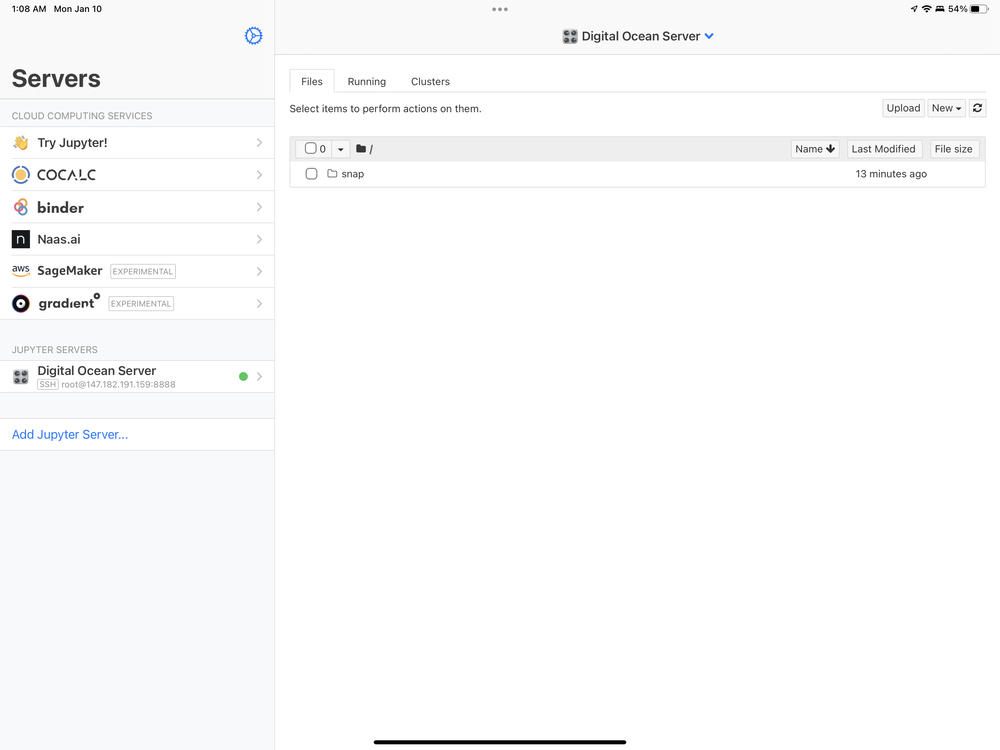Open the settings gear icon above Servers
The height and width of the screenshot is (750, 1000).
[x=253, y=36]
